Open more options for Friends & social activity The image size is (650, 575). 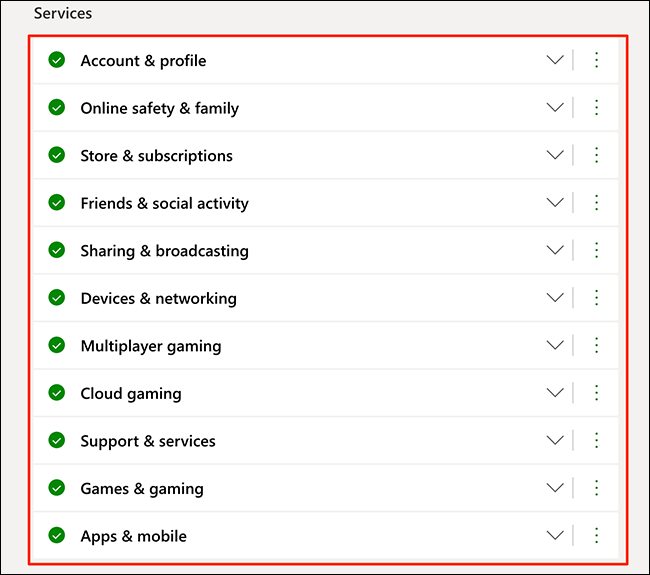[x=597, y=203]
